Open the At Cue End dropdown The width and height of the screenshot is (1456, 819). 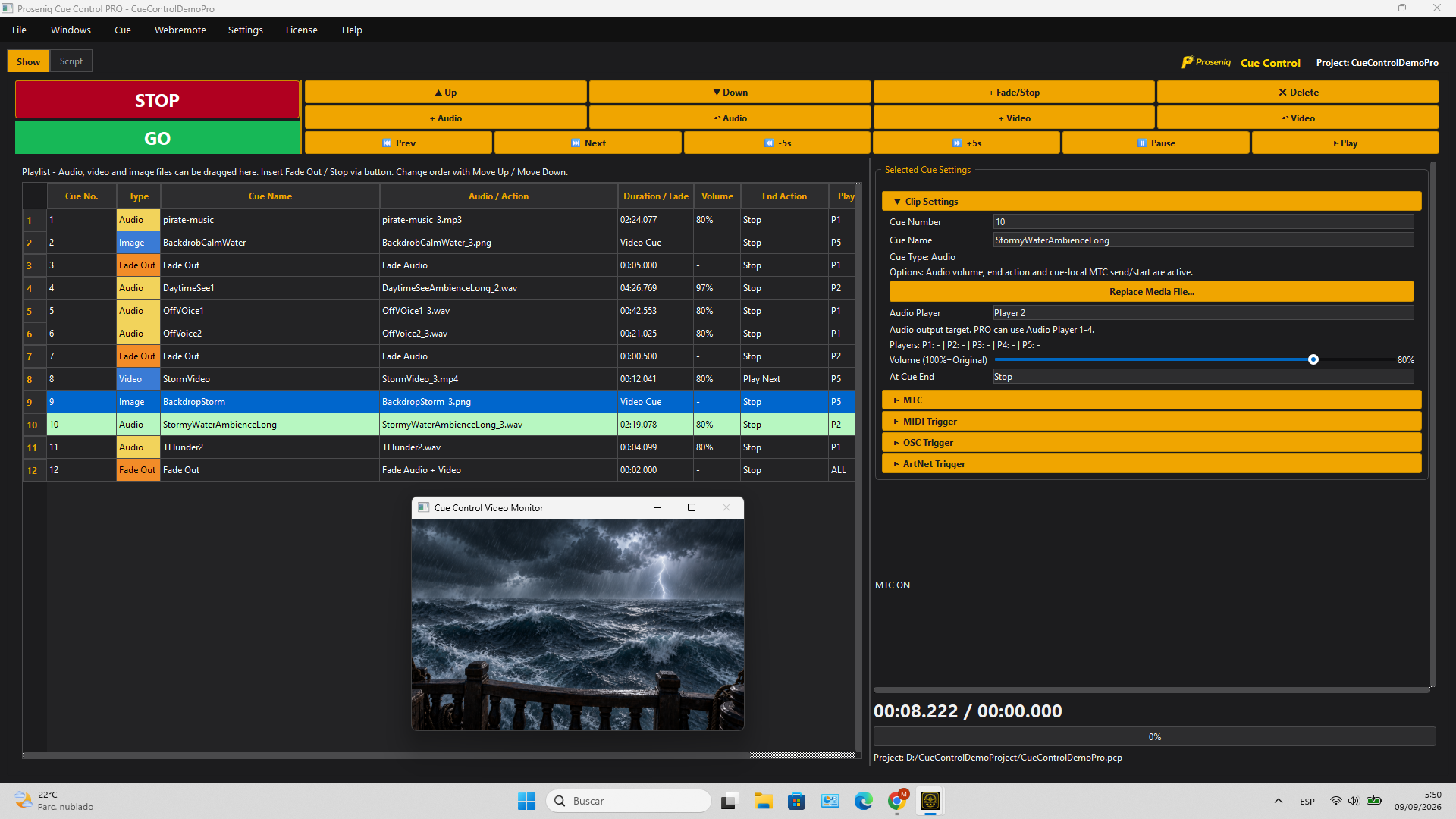pyautogui.click(x=1203, y=377)
